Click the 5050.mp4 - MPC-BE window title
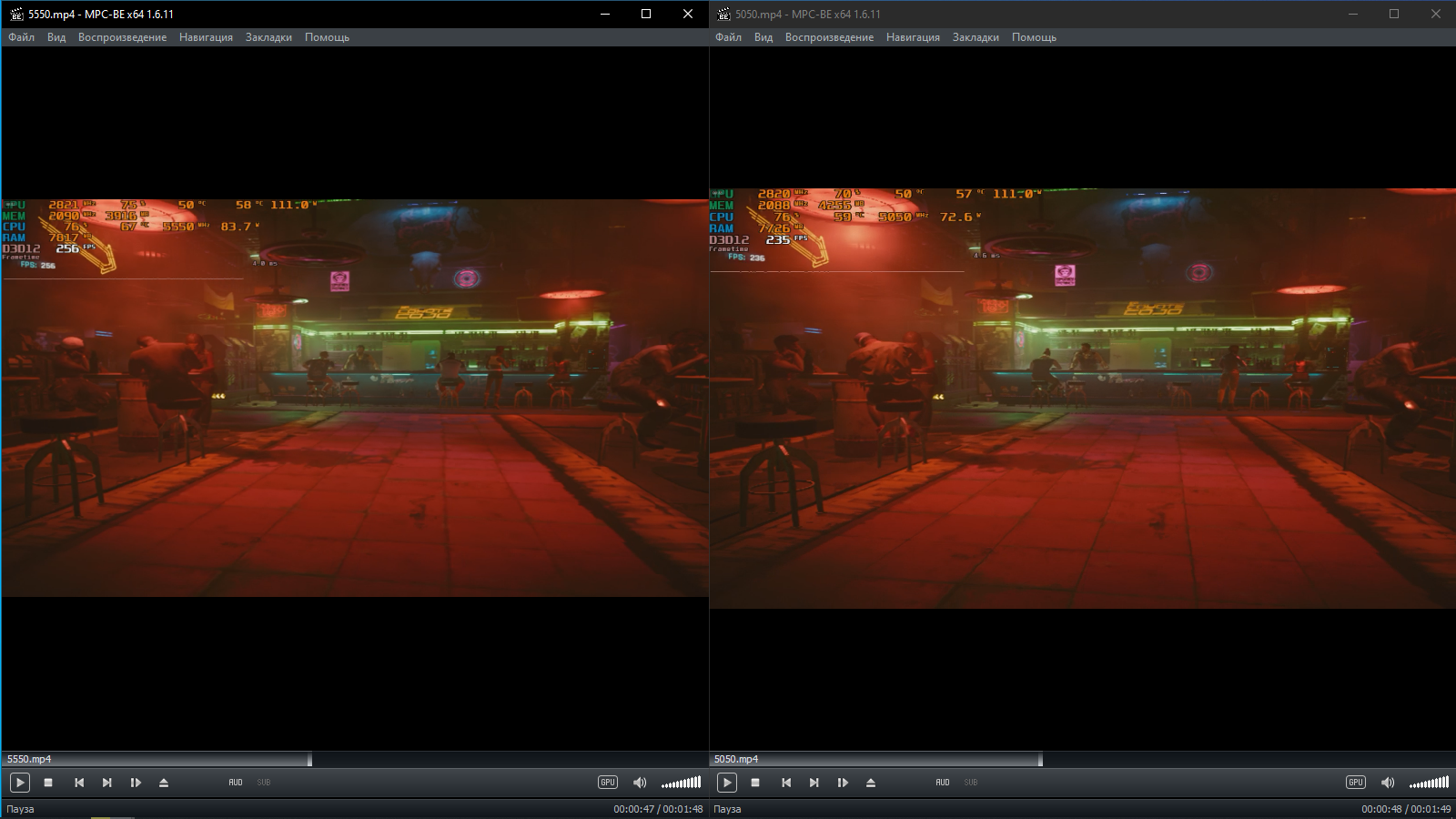This screenshot has height=819, width=1456. [808, 15]
